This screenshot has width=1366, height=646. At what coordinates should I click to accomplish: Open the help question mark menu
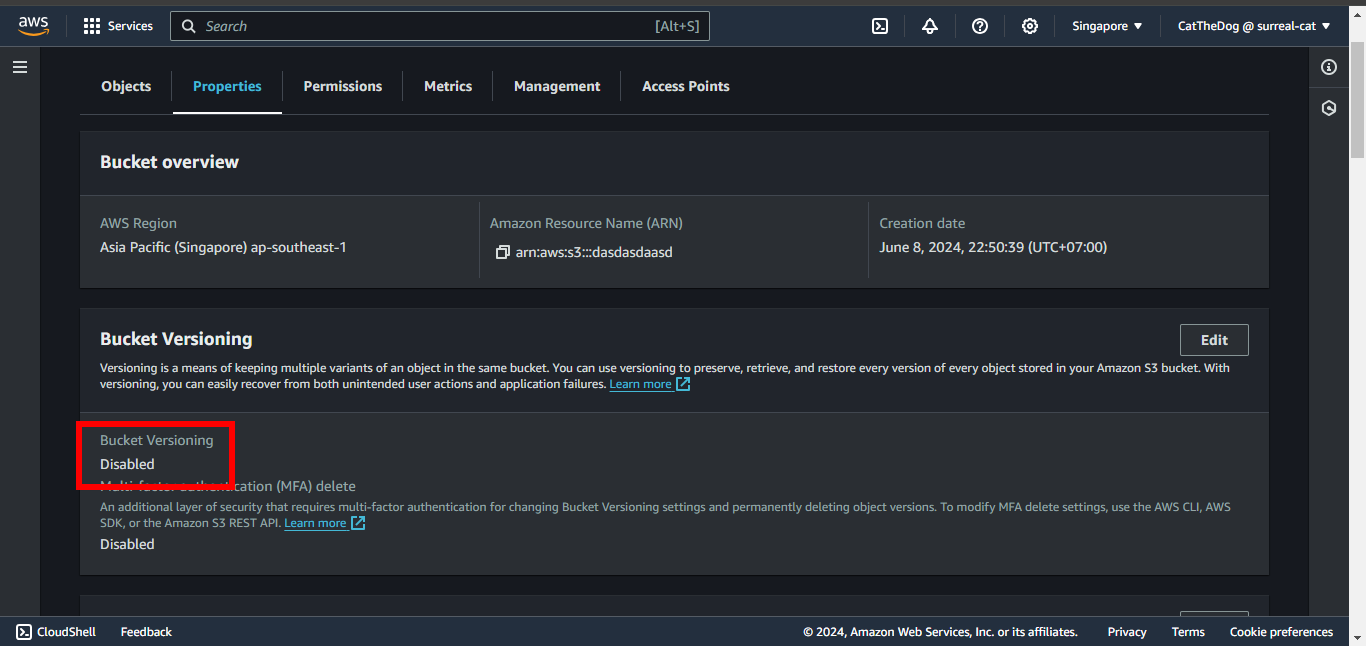click(x=980, y=26)
